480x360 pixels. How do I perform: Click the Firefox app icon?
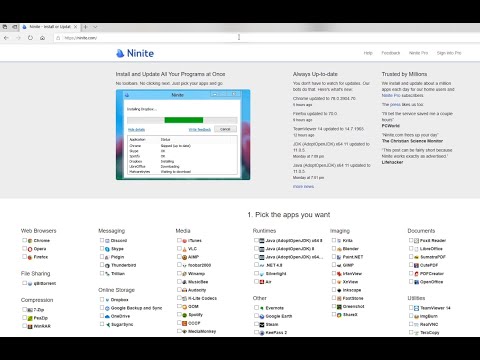tap(30, 257)
